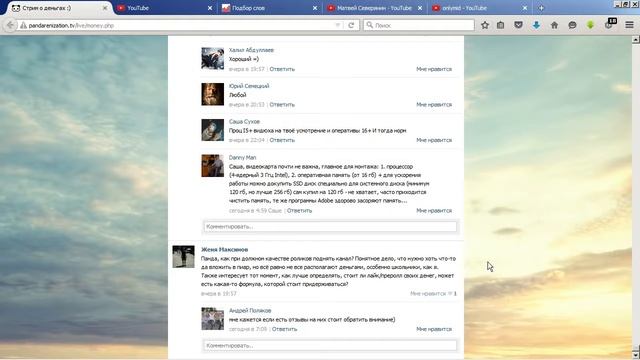640x360 pixels.
Task: Go to the Home page icon
Action: (554, 25)
